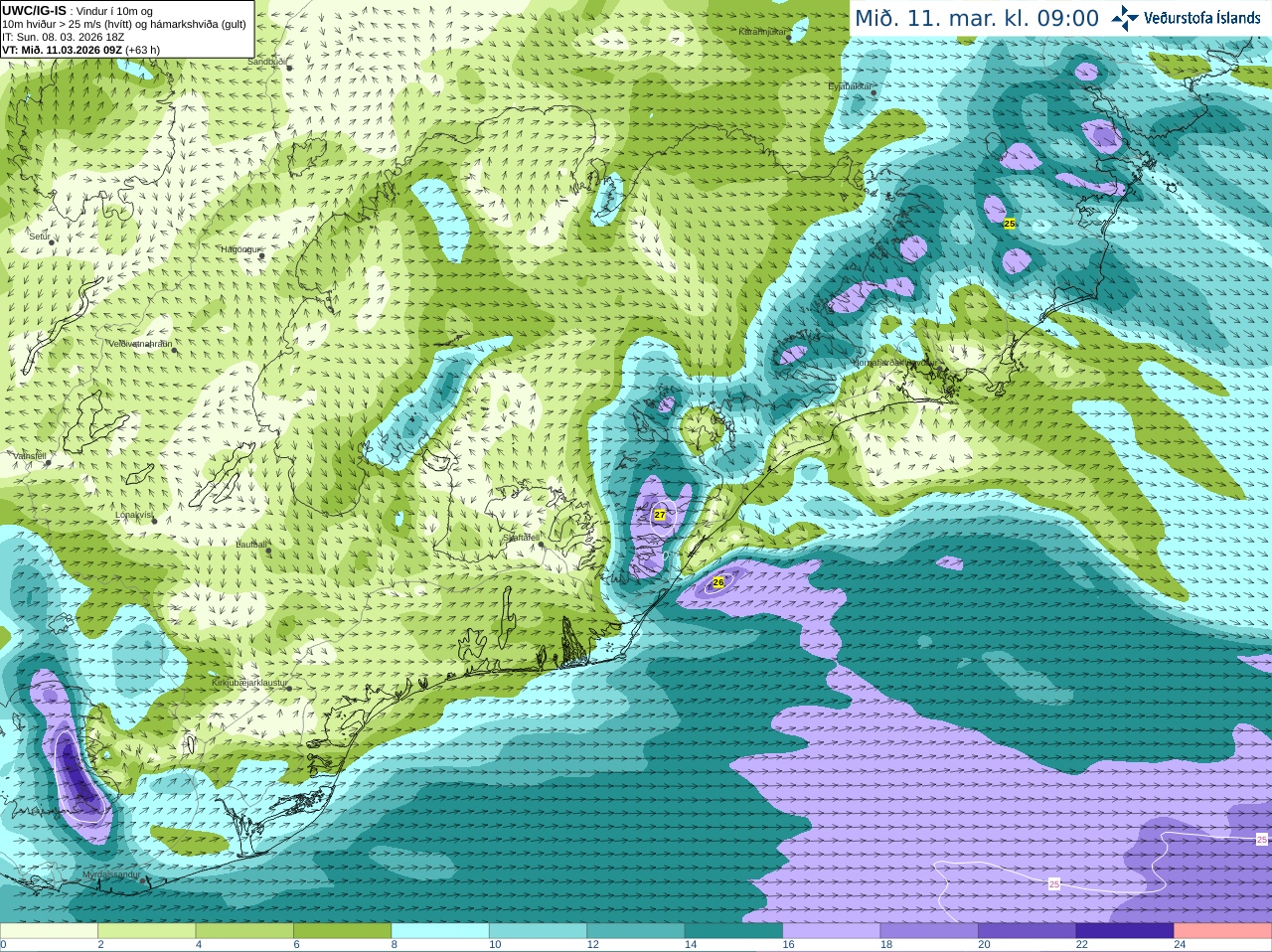
Task: Click the Kirkjubæjarklaustur station label
Action: coord(250,683)
